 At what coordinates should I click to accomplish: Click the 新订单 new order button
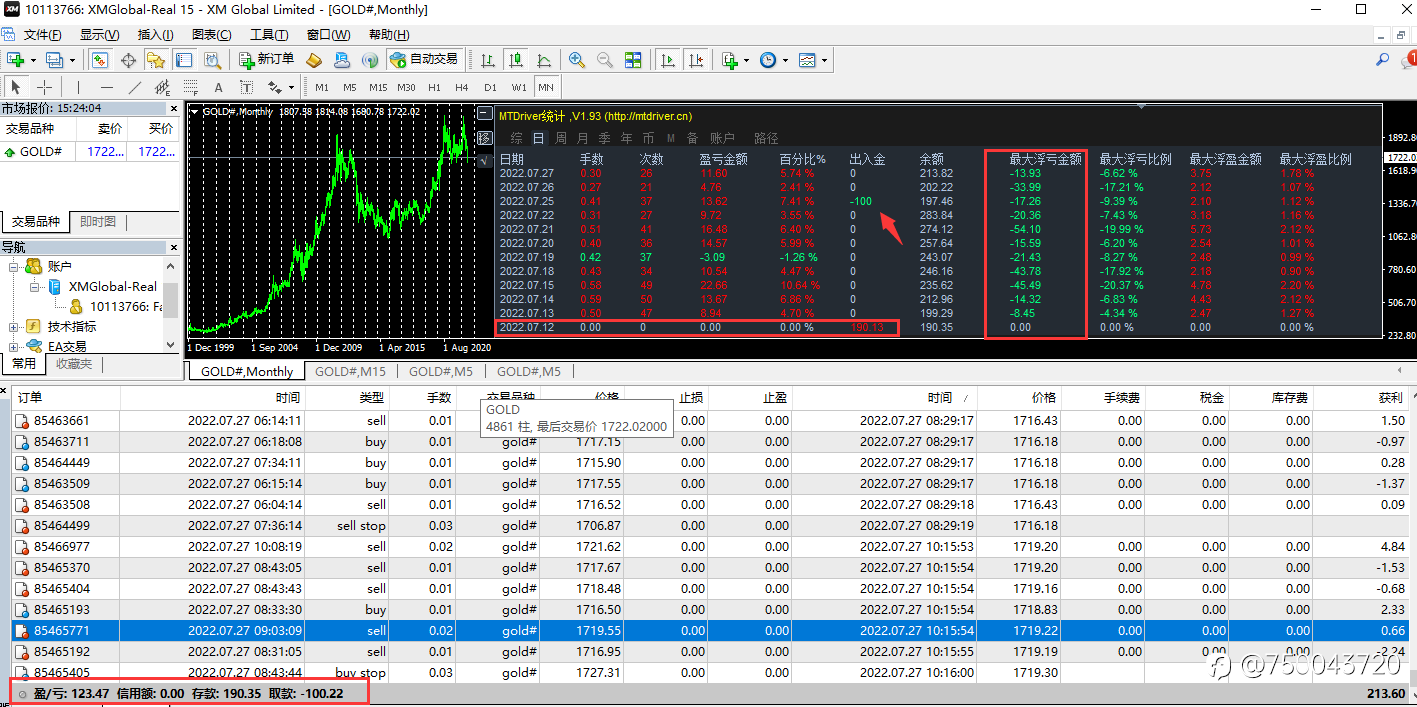tap(266, 60)
